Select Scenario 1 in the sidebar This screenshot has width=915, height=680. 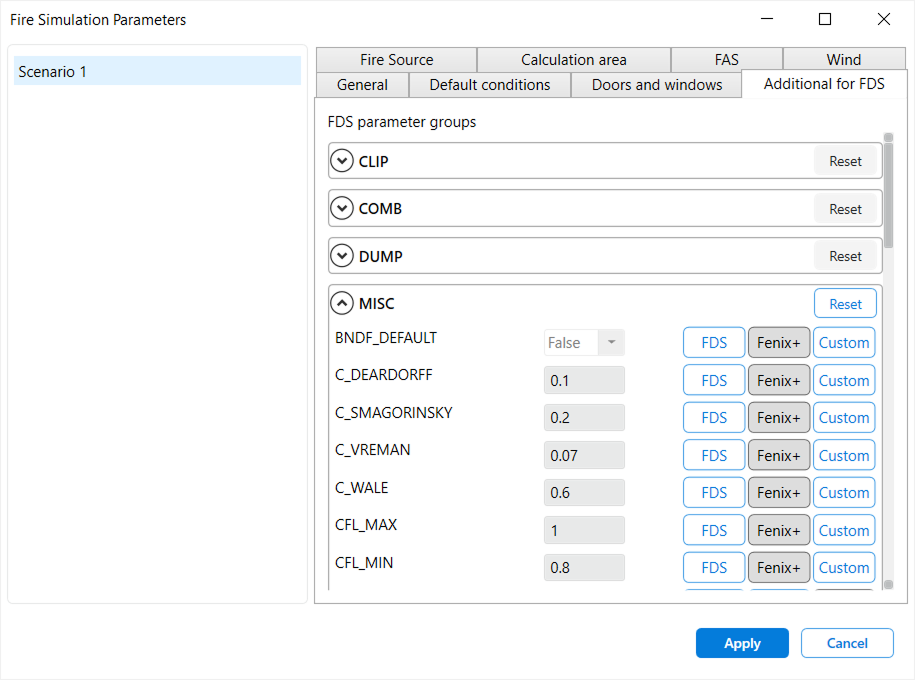[156, 70]
